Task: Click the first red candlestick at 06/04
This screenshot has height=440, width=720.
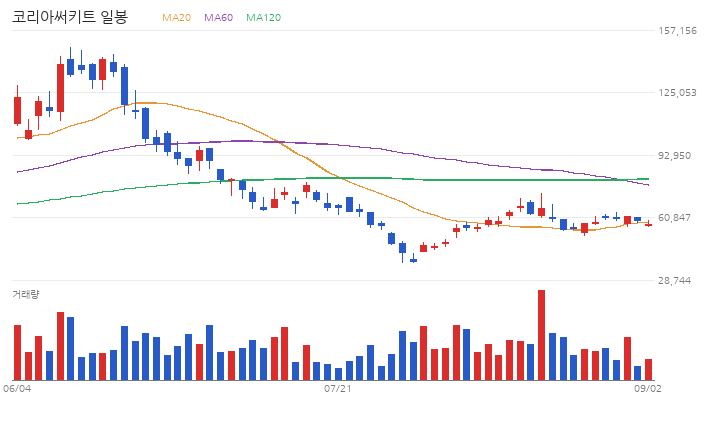Action: pyautogui.click(x=17, y=106)
